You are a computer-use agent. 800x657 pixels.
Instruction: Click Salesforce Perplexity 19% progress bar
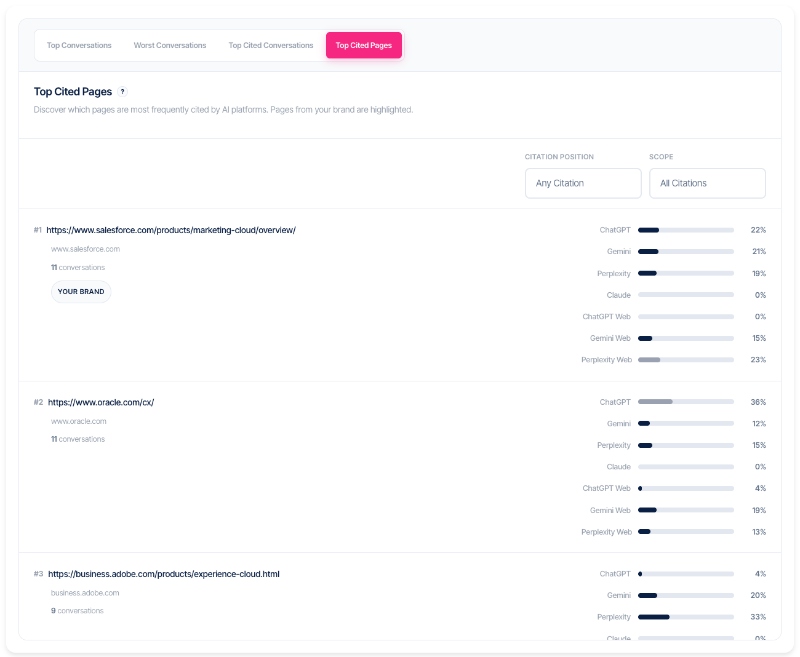pos(686,273)
